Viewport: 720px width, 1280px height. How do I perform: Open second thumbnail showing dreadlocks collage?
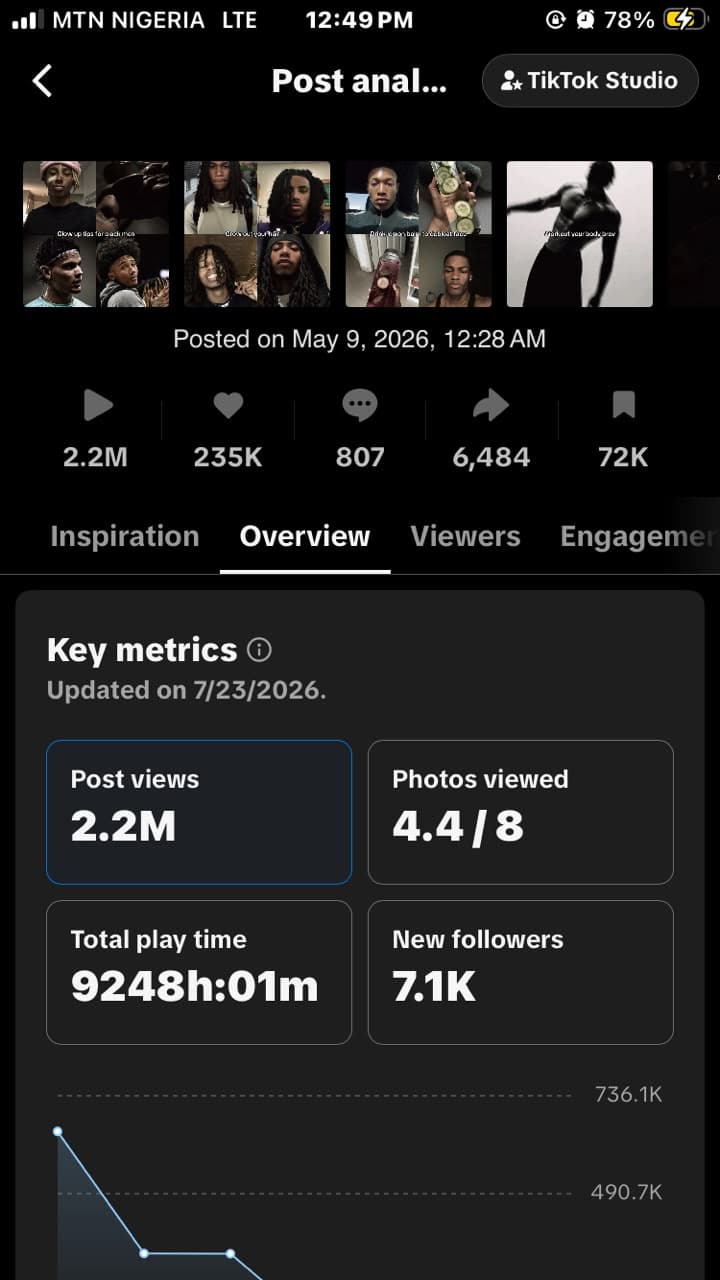[257, 234]
